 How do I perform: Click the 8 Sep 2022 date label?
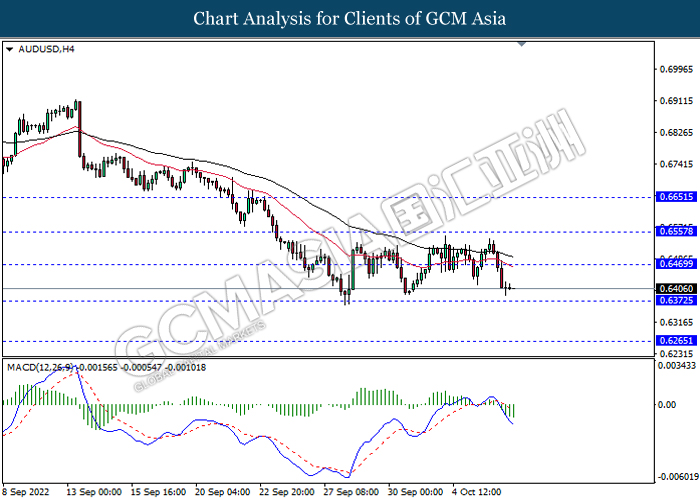point(25,492)
